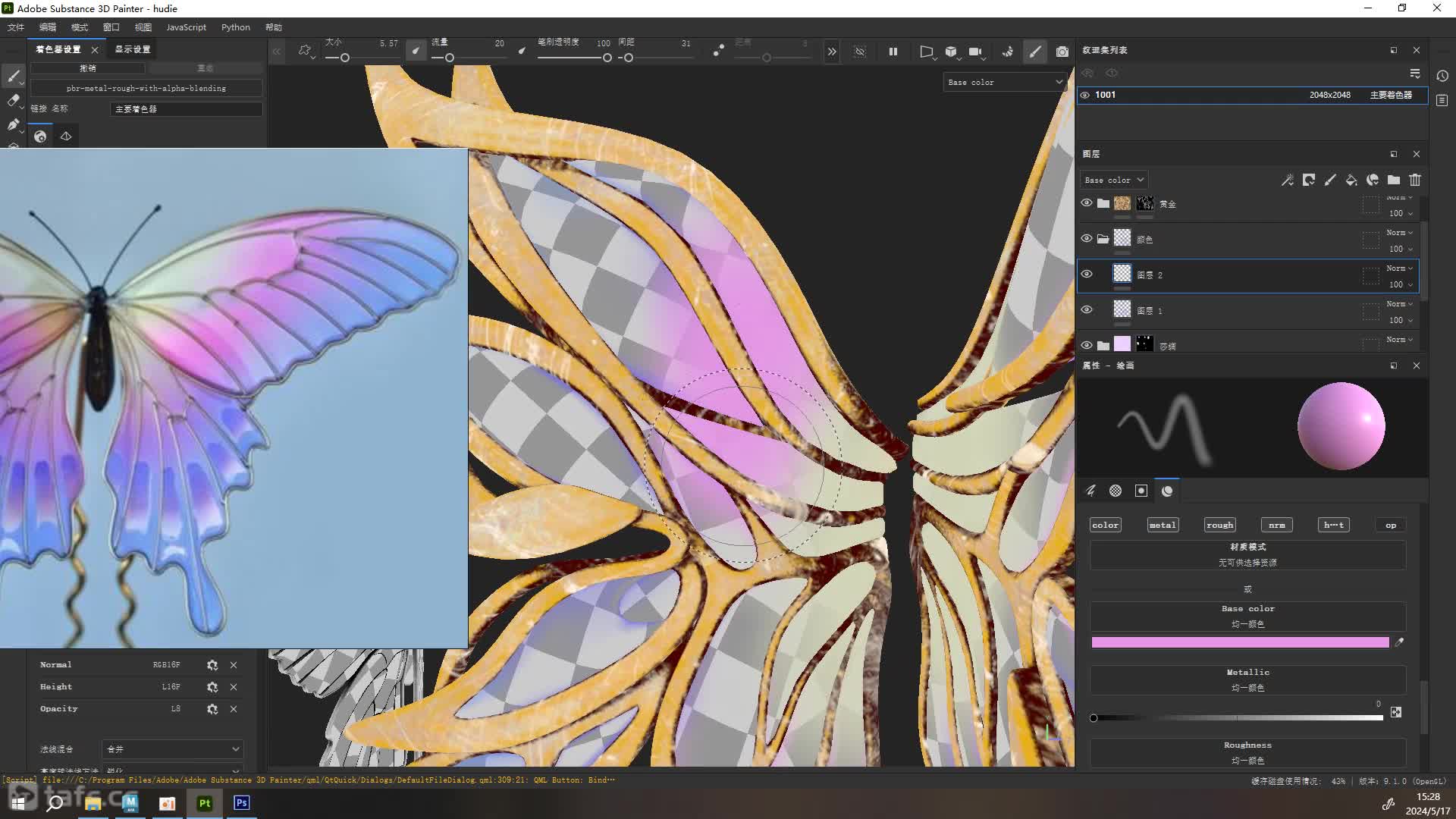This screenshot has width=1456, height=819.
Task: Click the rotate environment icon in toolbar
Action: click(1008, 52)
